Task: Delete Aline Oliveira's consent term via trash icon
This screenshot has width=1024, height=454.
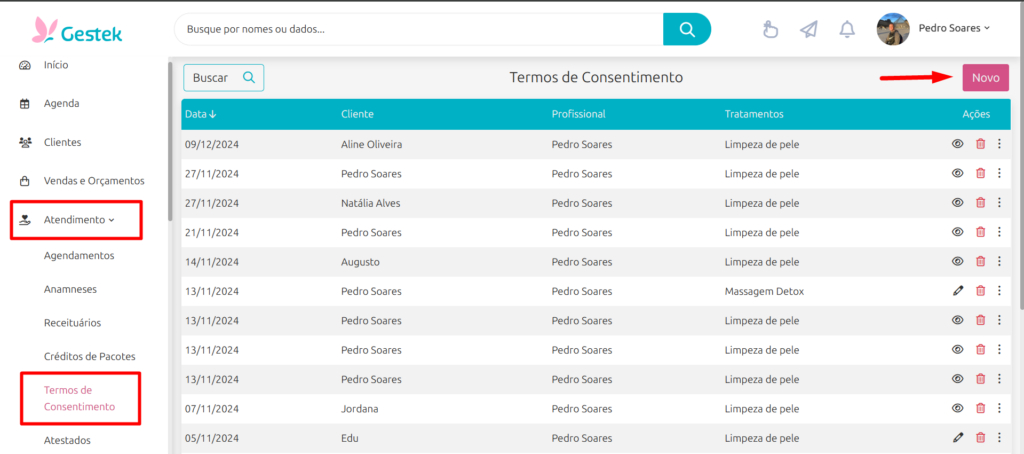Action: (980, 144)
